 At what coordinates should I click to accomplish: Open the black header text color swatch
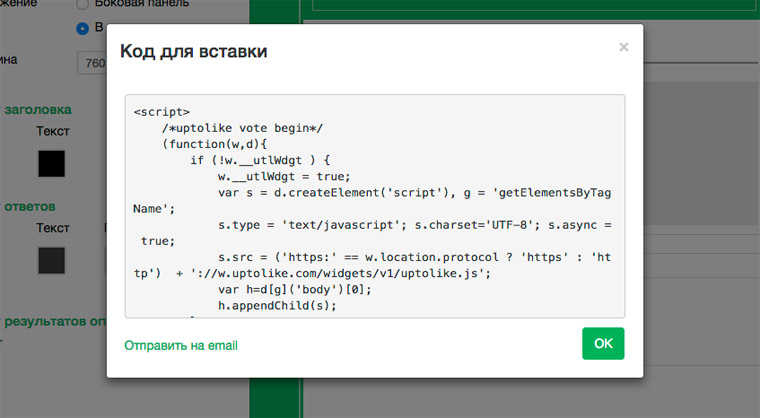[x=51, y=163]
